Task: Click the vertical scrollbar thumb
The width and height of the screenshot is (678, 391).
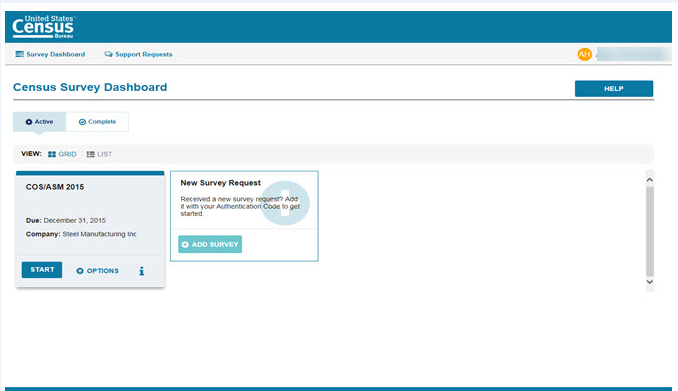Action: point(649,231)
